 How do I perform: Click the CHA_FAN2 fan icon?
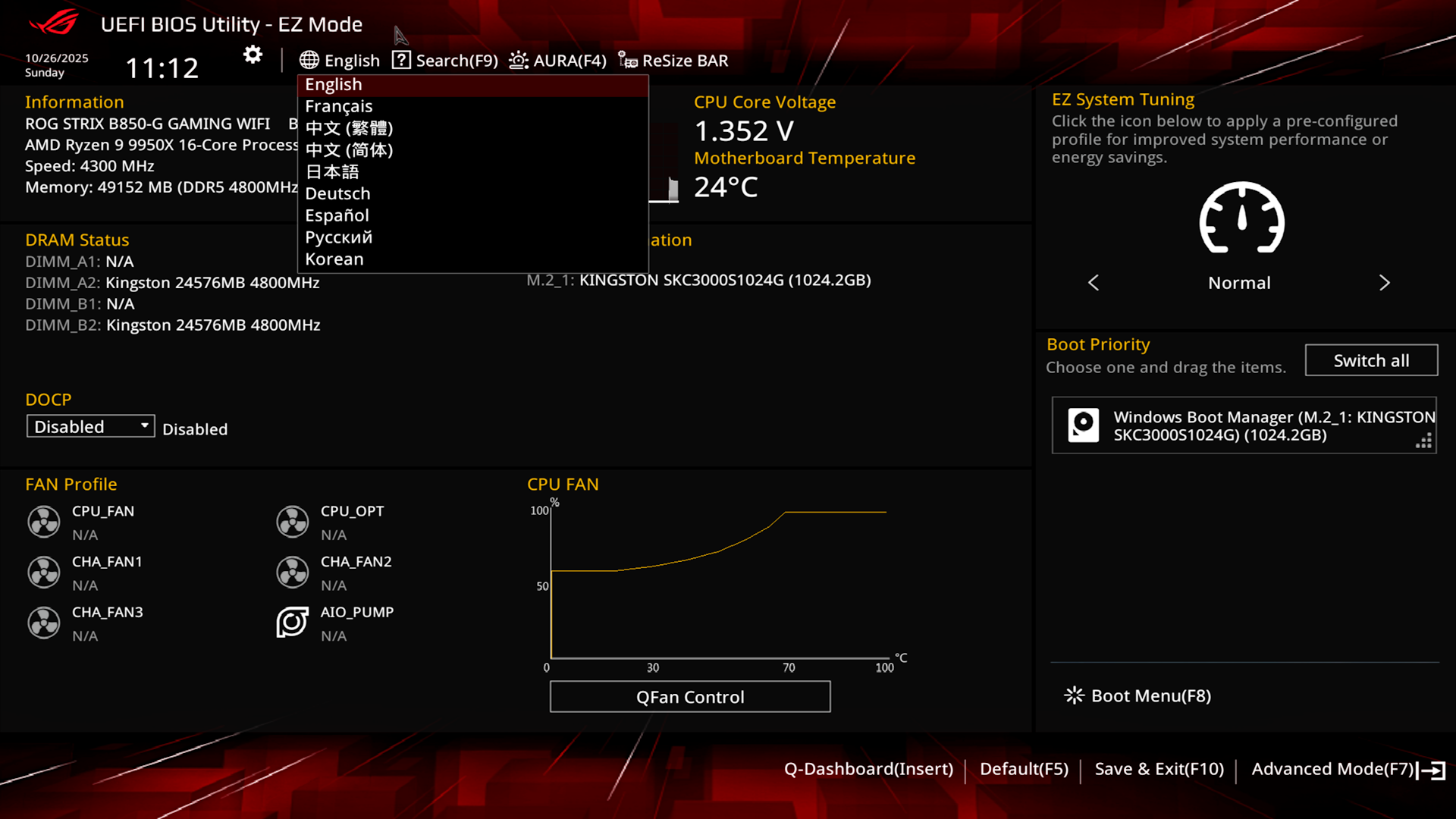coord(292,573)
